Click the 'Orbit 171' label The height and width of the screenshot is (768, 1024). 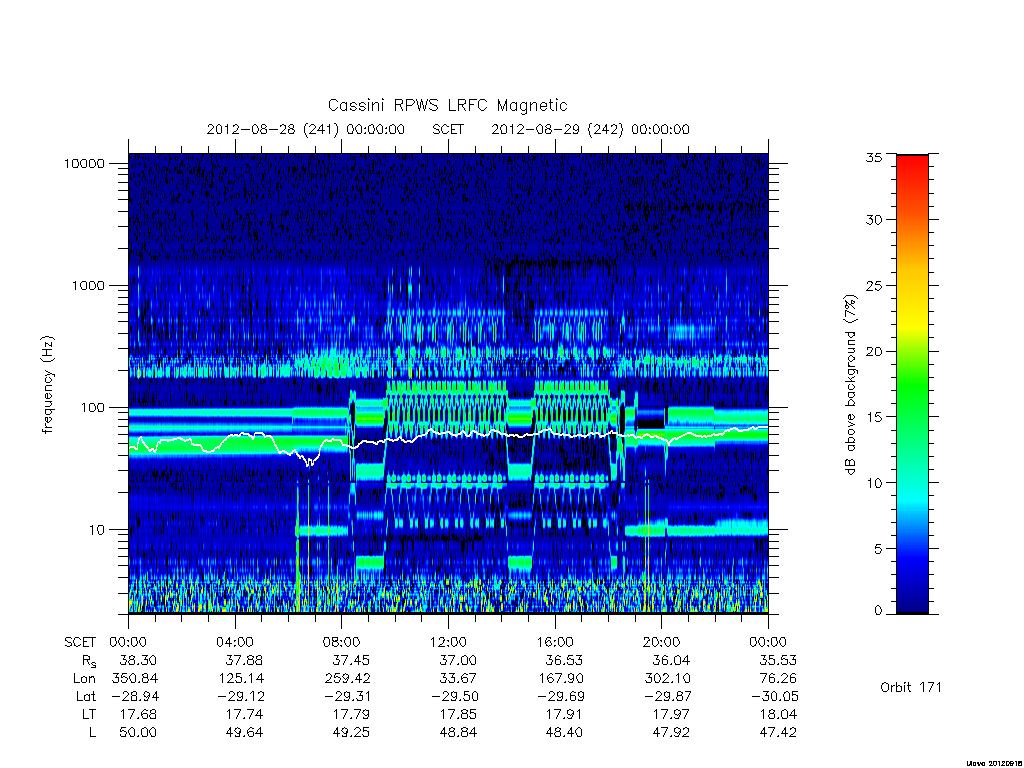pyautogui.click(x=911, y=687)
